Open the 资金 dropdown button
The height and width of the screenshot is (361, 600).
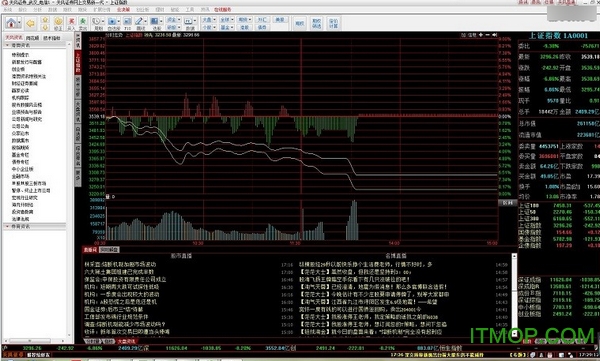(173, 20)
